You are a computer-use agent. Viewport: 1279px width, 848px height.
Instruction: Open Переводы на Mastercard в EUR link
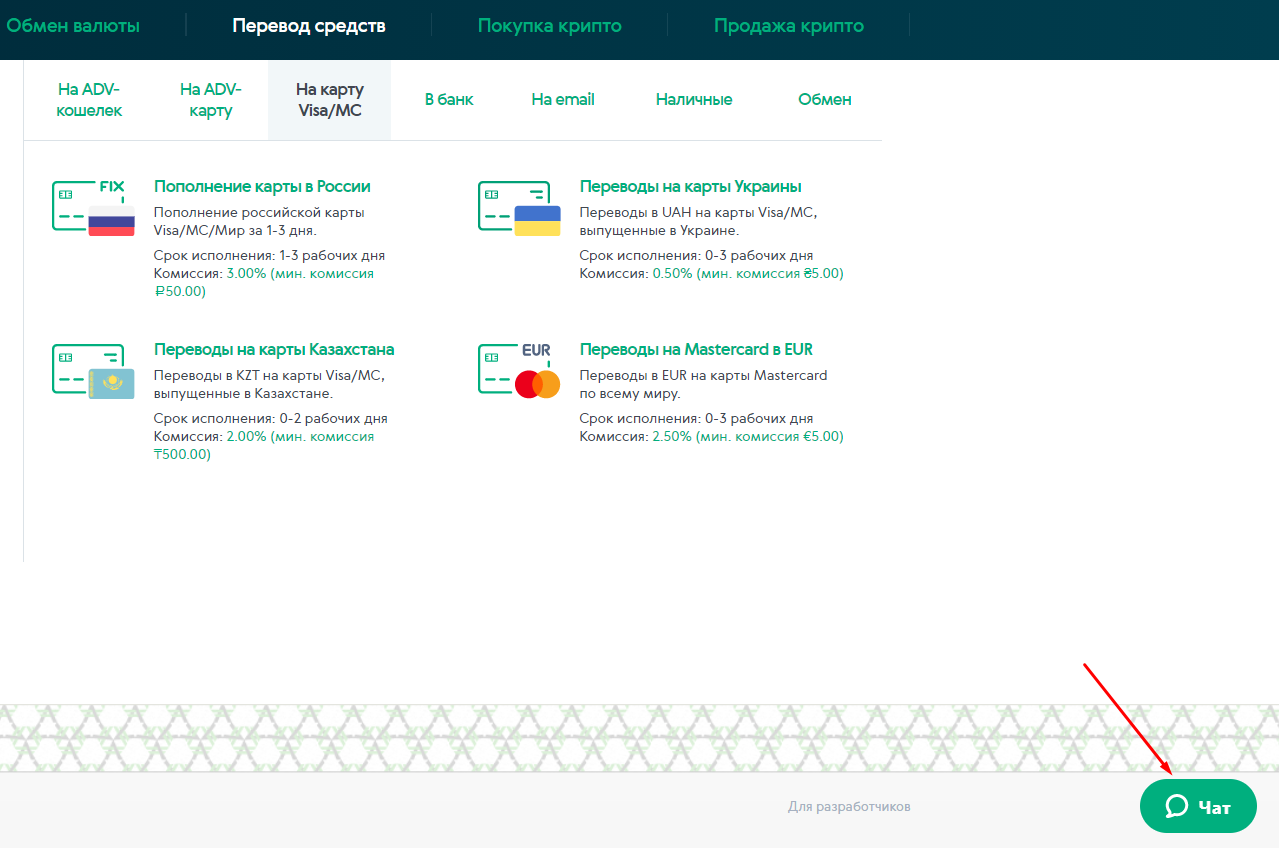(x=696, y=349)
